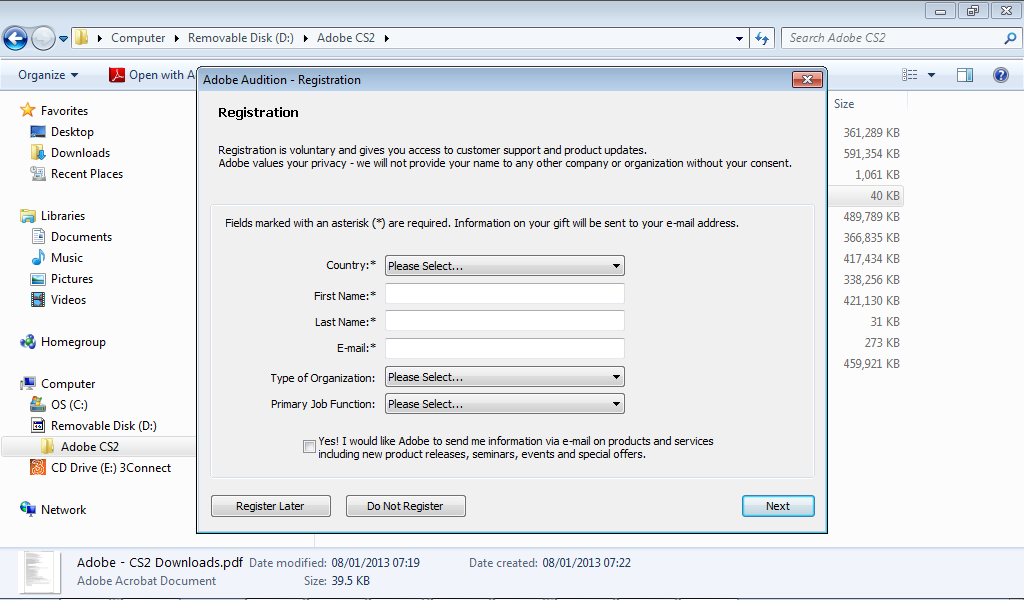Open the Organize menu

coord(48,75)
